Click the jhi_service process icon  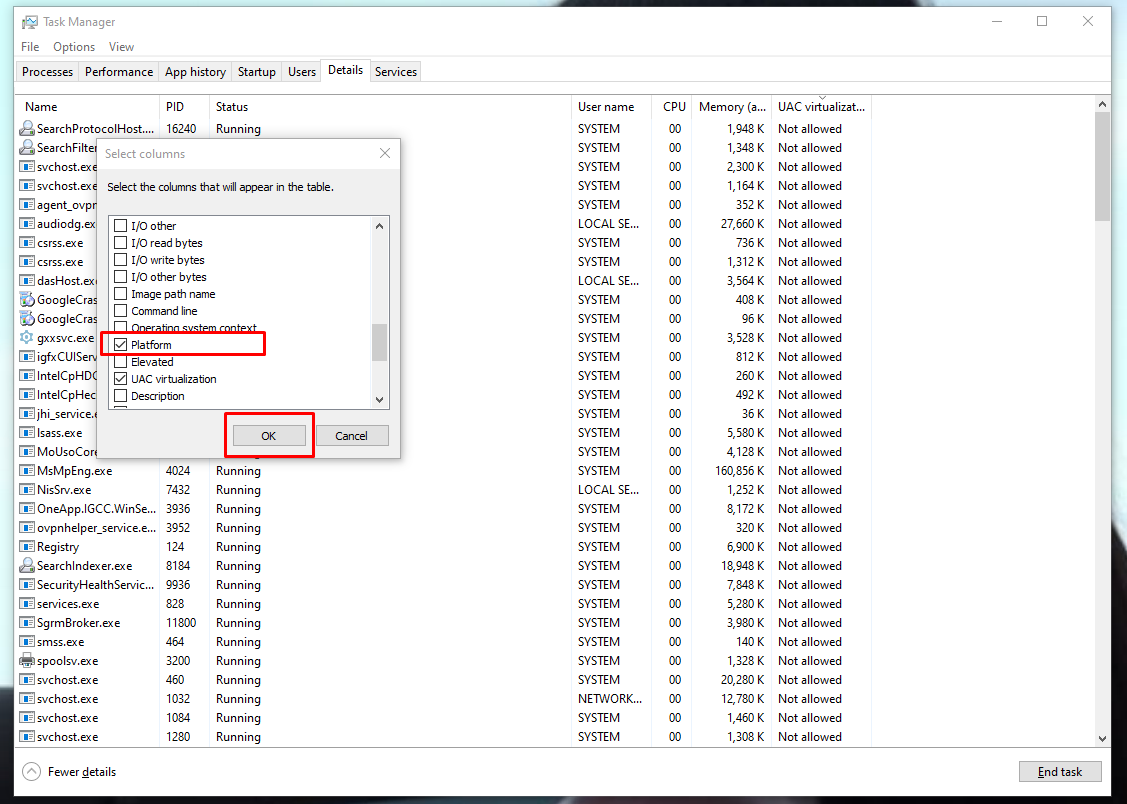click(x=27, y=414)
